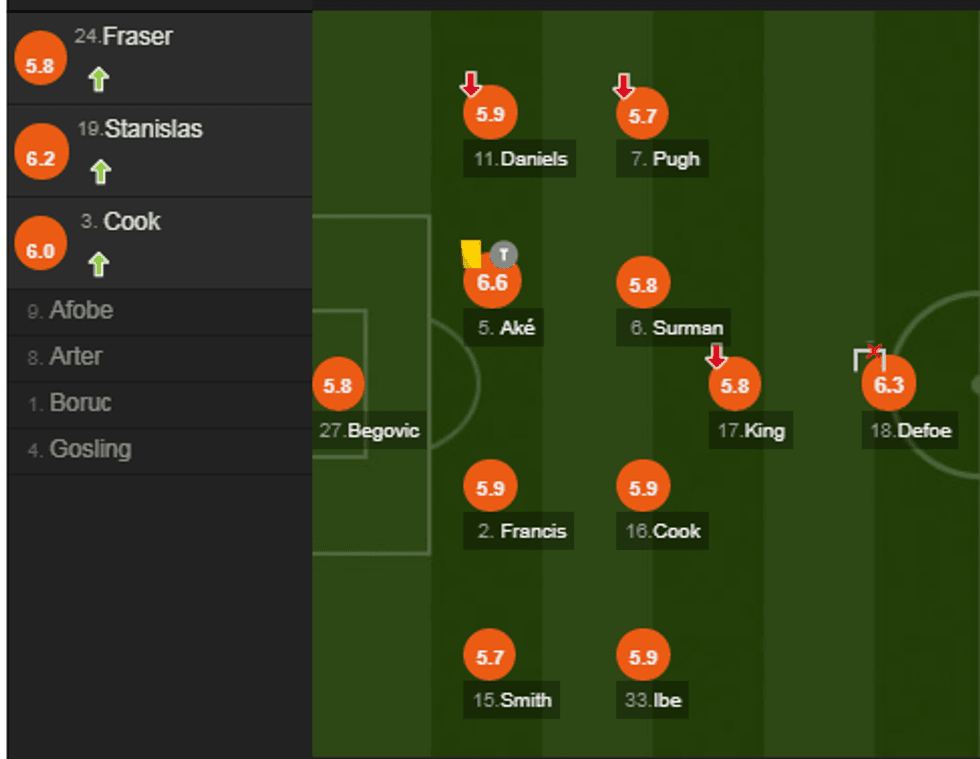Click the missed-goal icon above Defoe's rating

pyautogui.click(x=869, y=356)
